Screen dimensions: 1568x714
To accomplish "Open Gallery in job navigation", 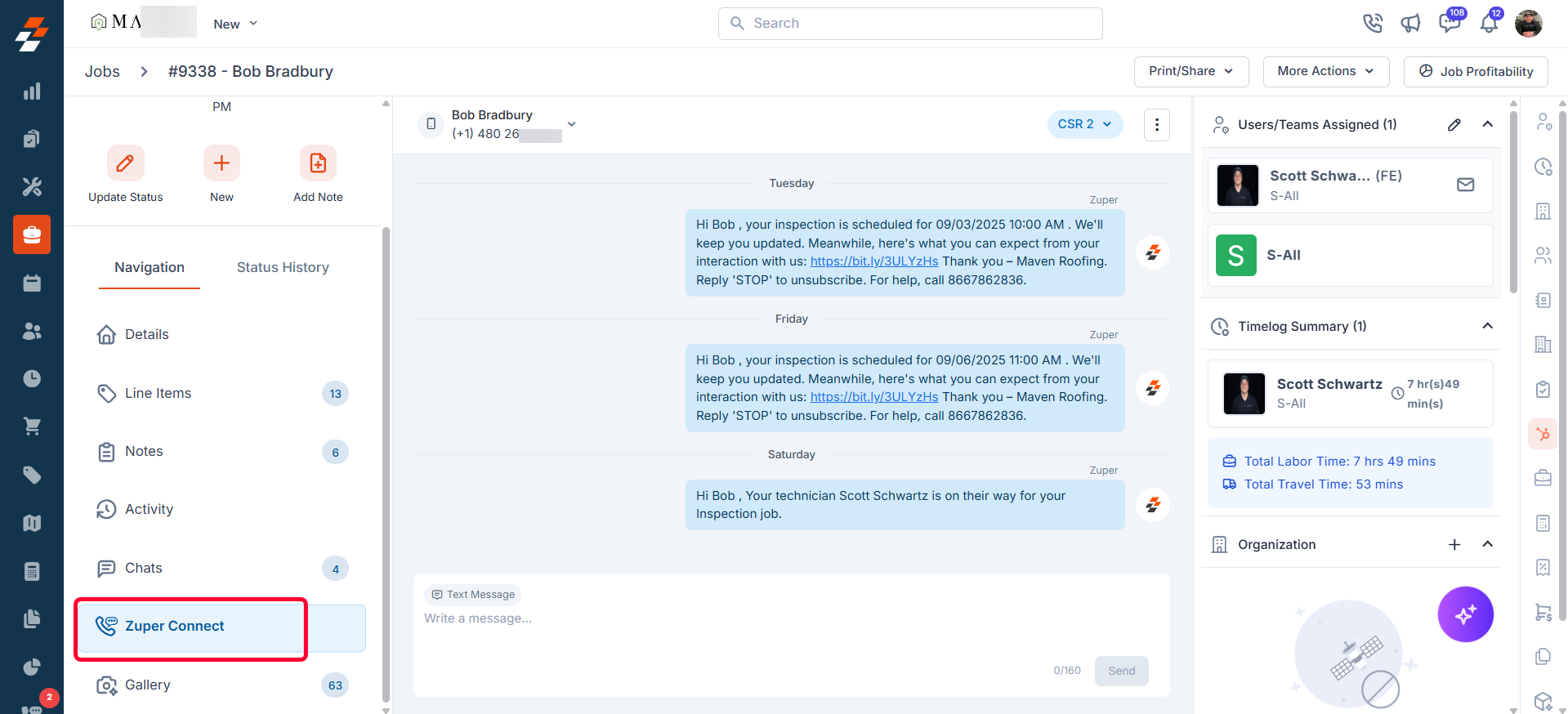I will point(222,685).
